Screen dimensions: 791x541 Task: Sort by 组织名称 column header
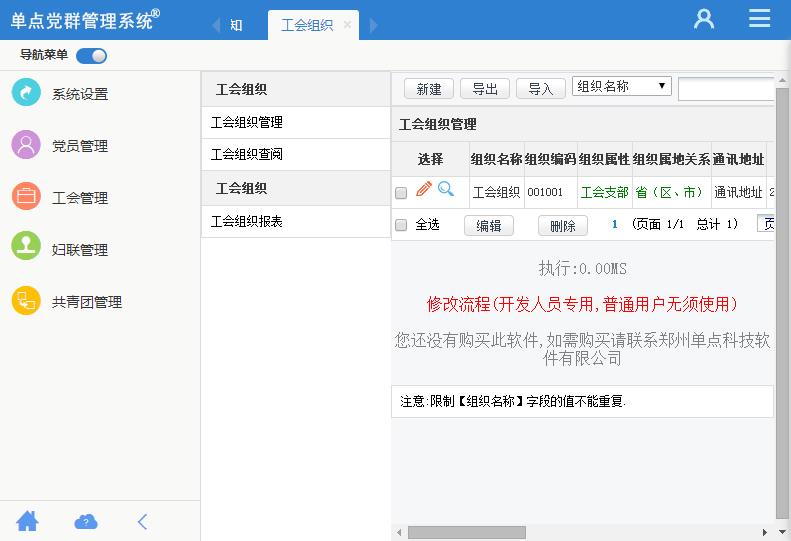click(x=496, y=159)
